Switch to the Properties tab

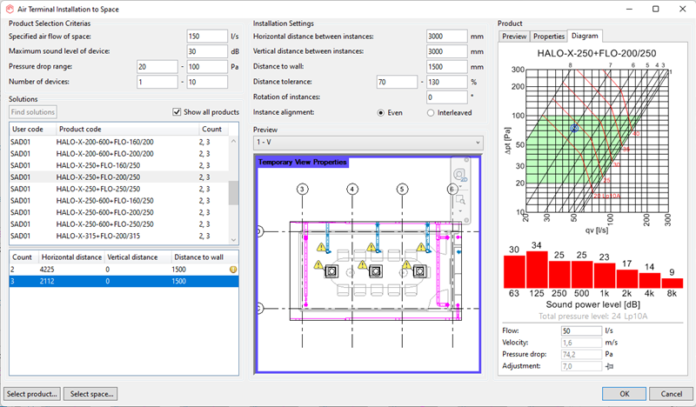[x=549, y=36]
